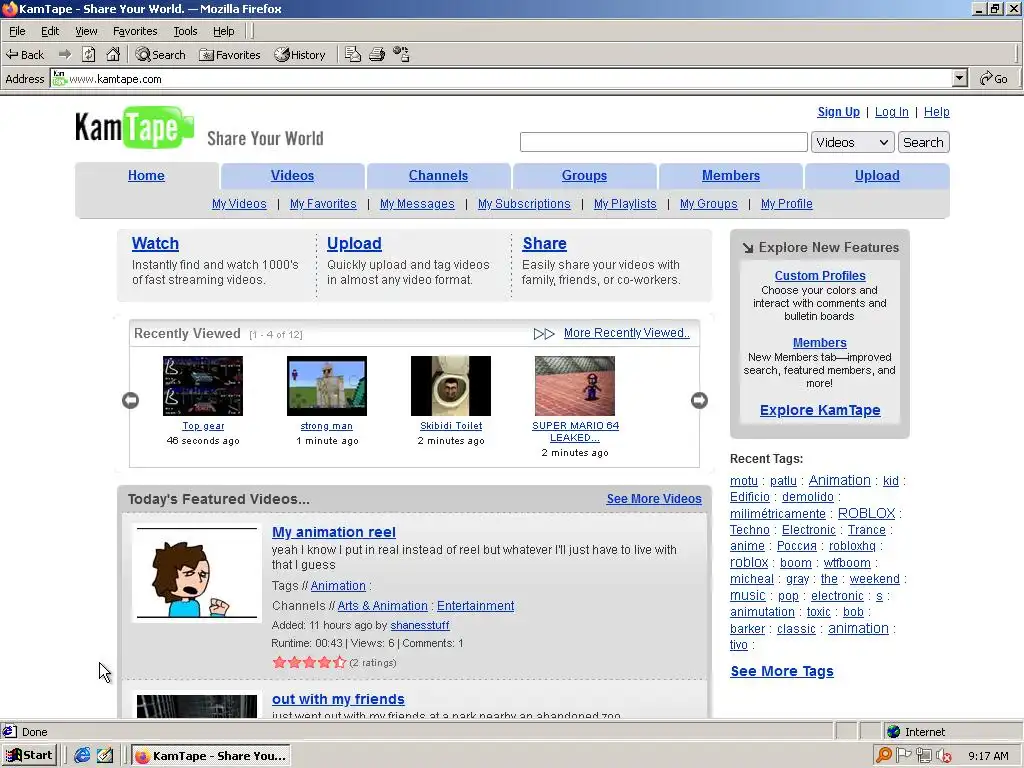Click the My animation reel thumbnail
The height and width of the screenshot is (768, 1024).
coord(197,573)
